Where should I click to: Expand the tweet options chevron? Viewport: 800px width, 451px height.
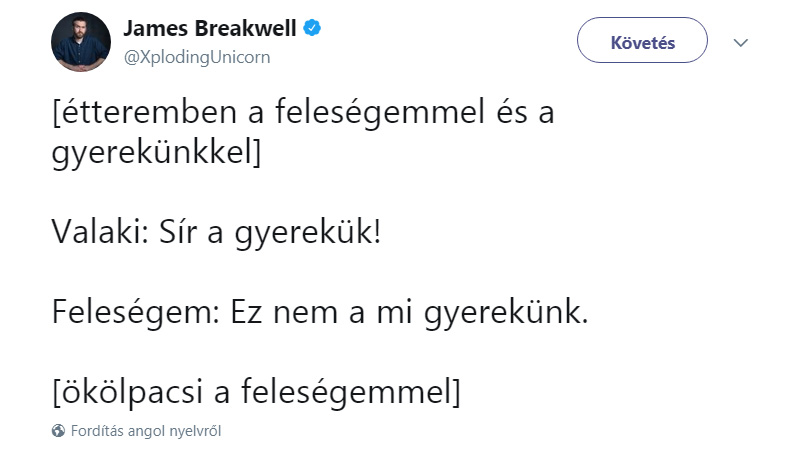pos(740,42)
